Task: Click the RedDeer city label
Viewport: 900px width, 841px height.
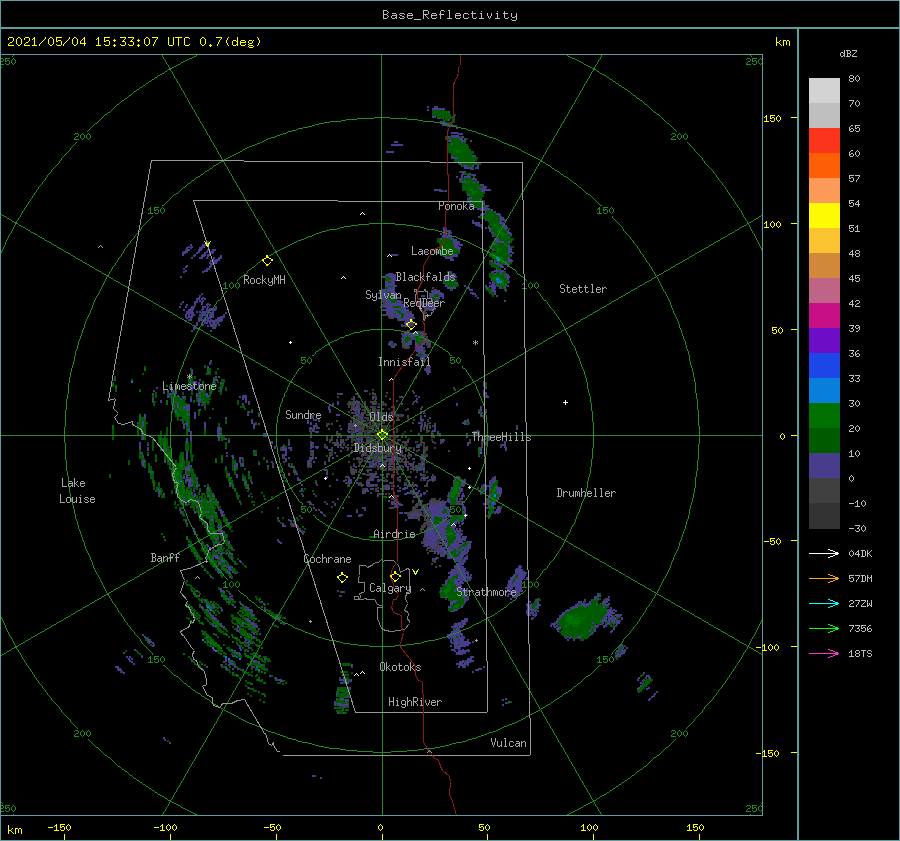Action: tap(424, 303)
